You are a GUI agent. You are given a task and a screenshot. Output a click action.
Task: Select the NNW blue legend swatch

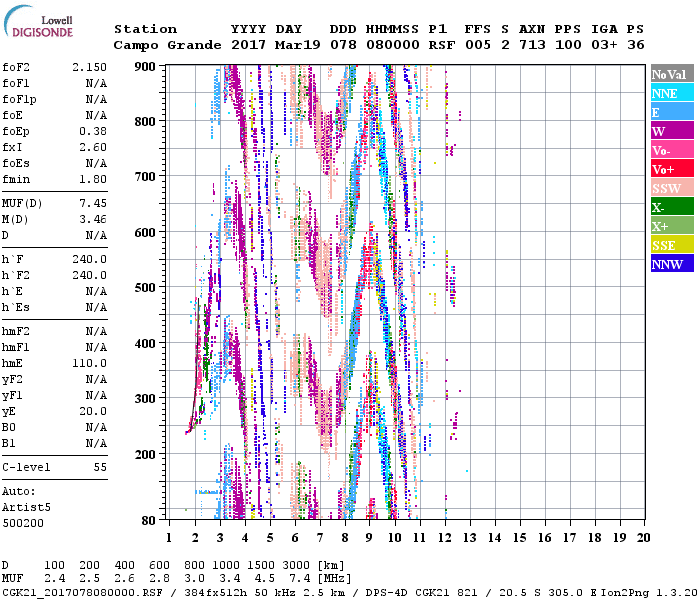[x=671, y=264]
